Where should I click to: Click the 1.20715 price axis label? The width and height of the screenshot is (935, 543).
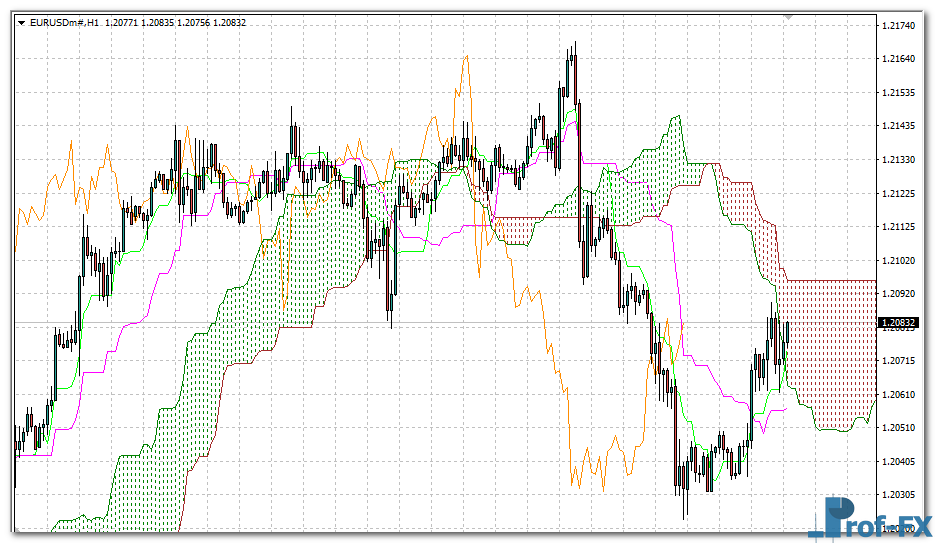tap(901, 360)
